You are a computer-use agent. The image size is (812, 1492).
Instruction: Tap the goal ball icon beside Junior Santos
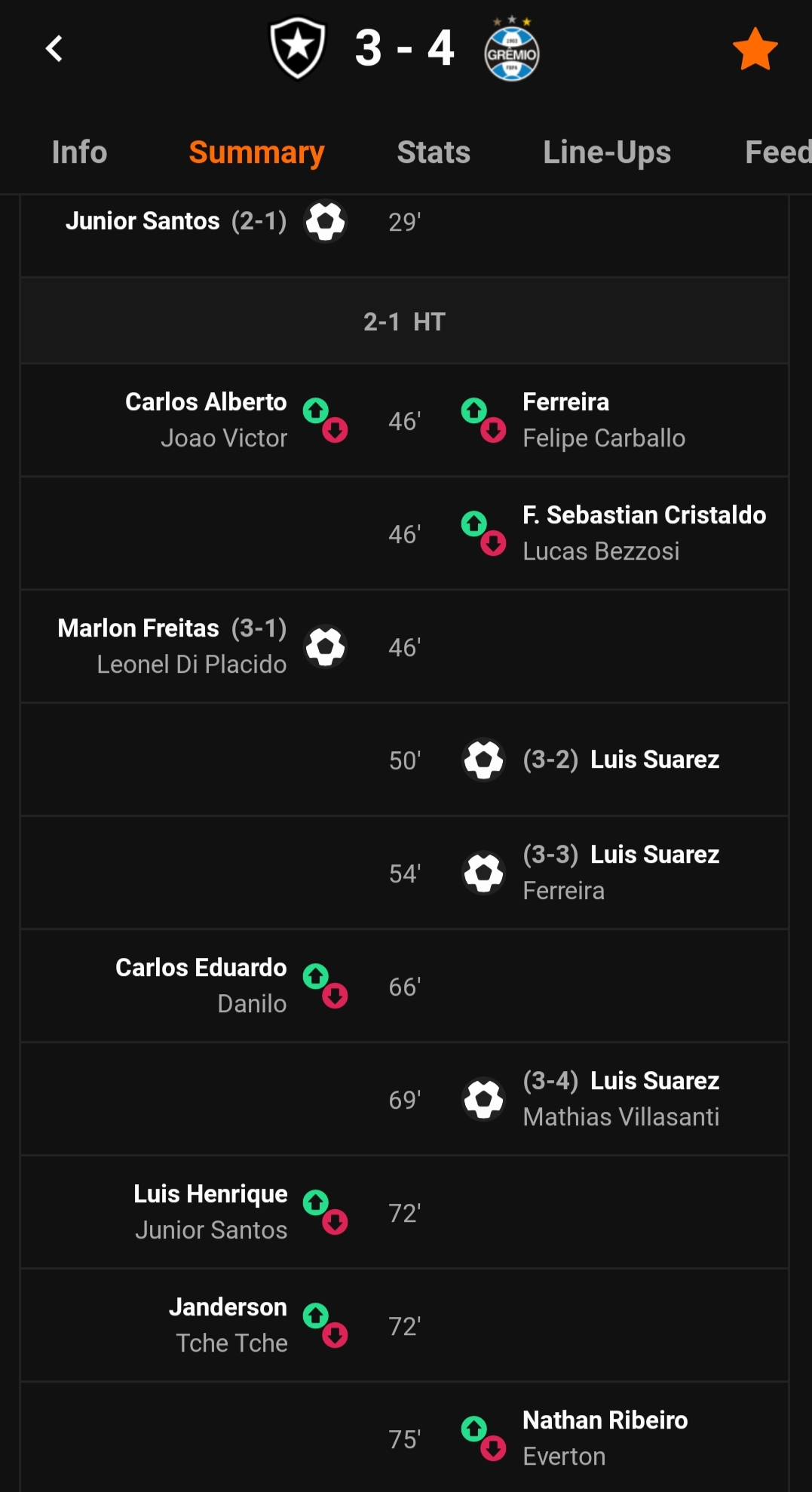point(325,222)
